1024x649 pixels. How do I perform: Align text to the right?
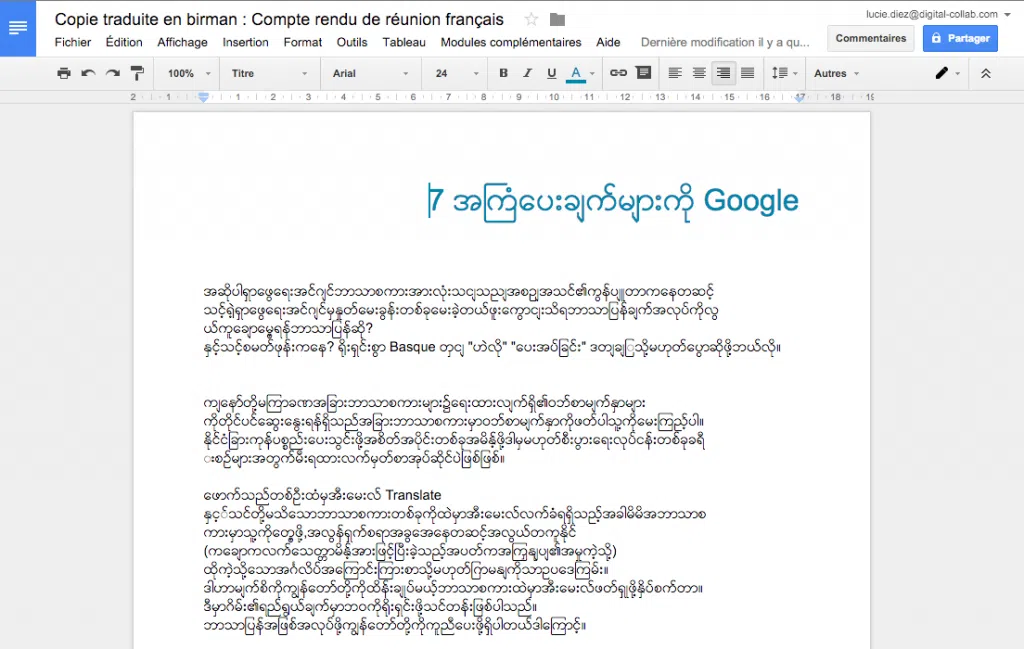point(723,73)
